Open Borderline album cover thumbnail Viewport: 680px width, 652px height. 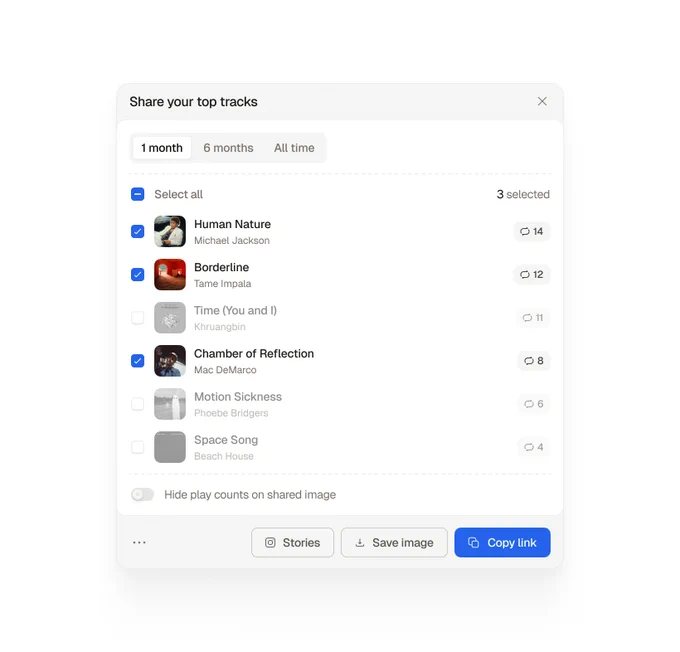click(x=170, y=275)
